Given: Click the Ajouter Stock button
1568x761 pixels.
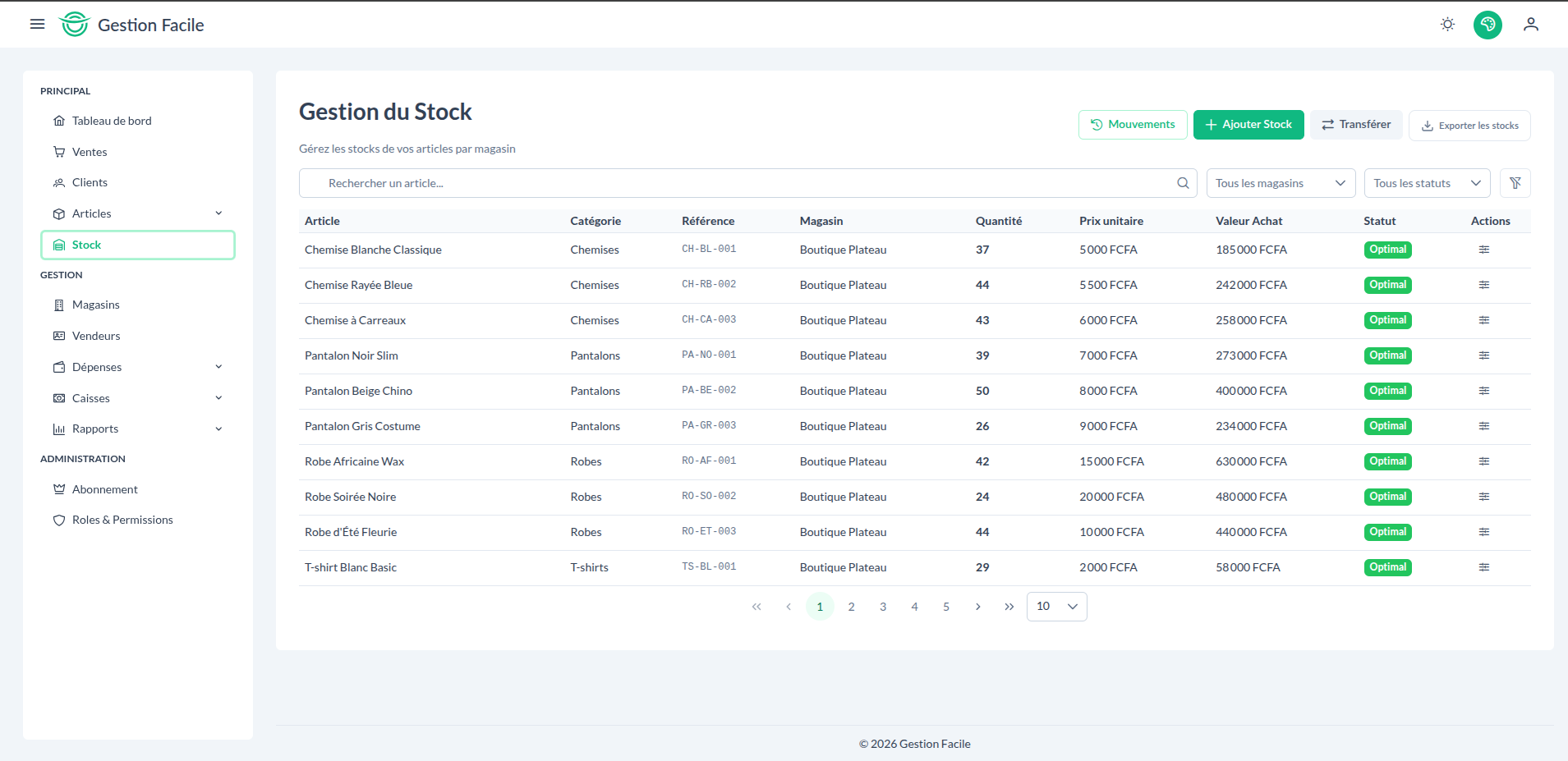Looking at the screenshot, I should coord(1248,125).
